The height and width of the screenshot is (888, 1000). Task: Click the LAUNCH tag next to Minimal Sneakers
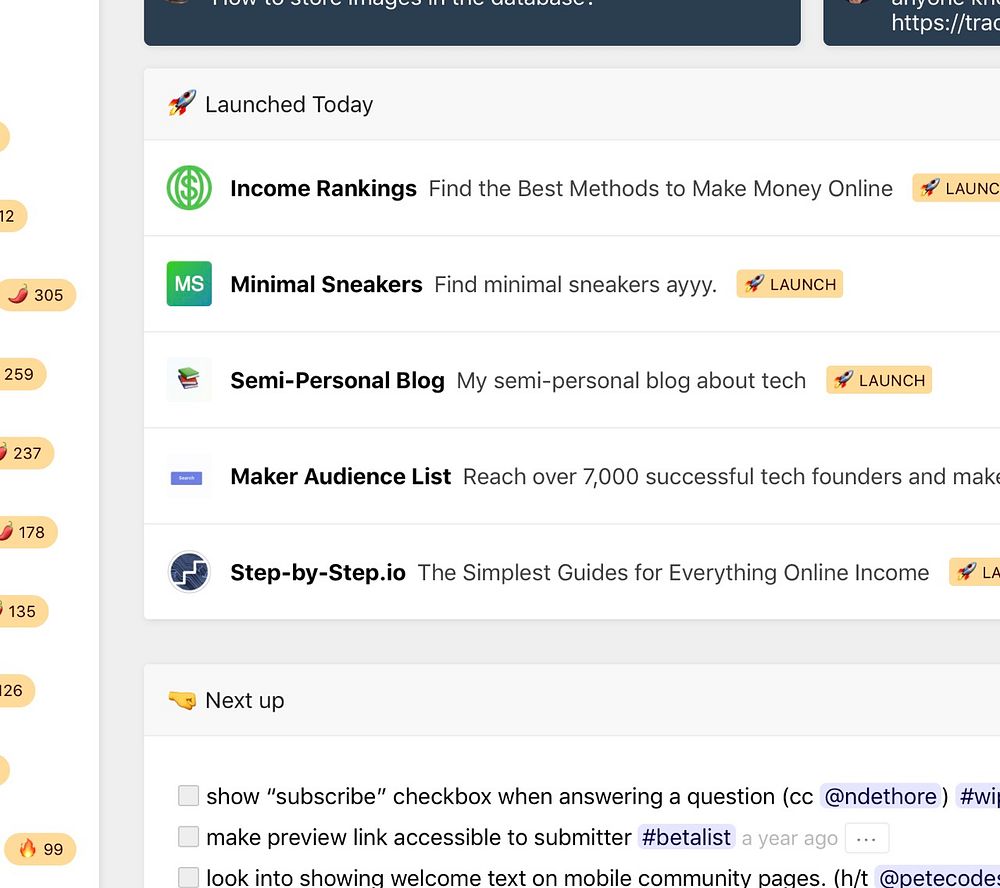pos(790,284)
